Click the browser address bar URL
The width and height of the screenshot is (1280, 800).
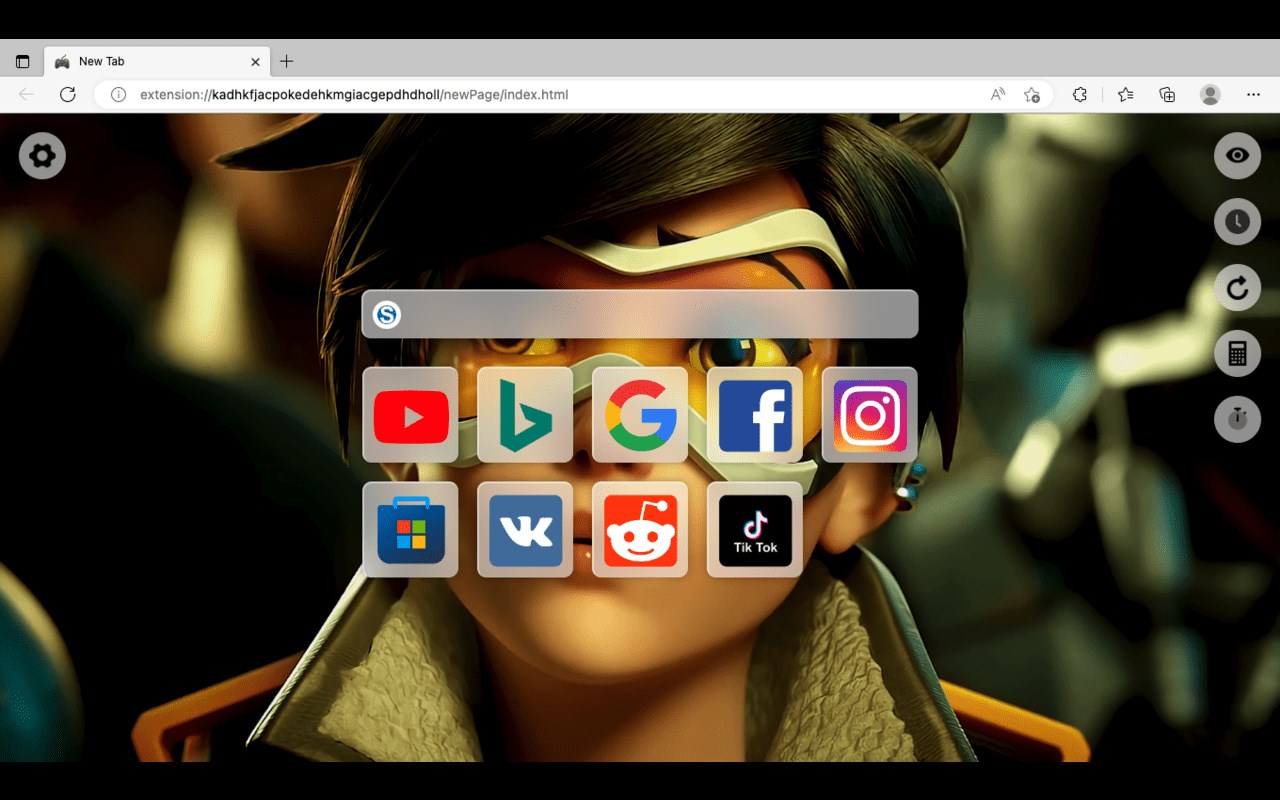(x=354, y=95)
